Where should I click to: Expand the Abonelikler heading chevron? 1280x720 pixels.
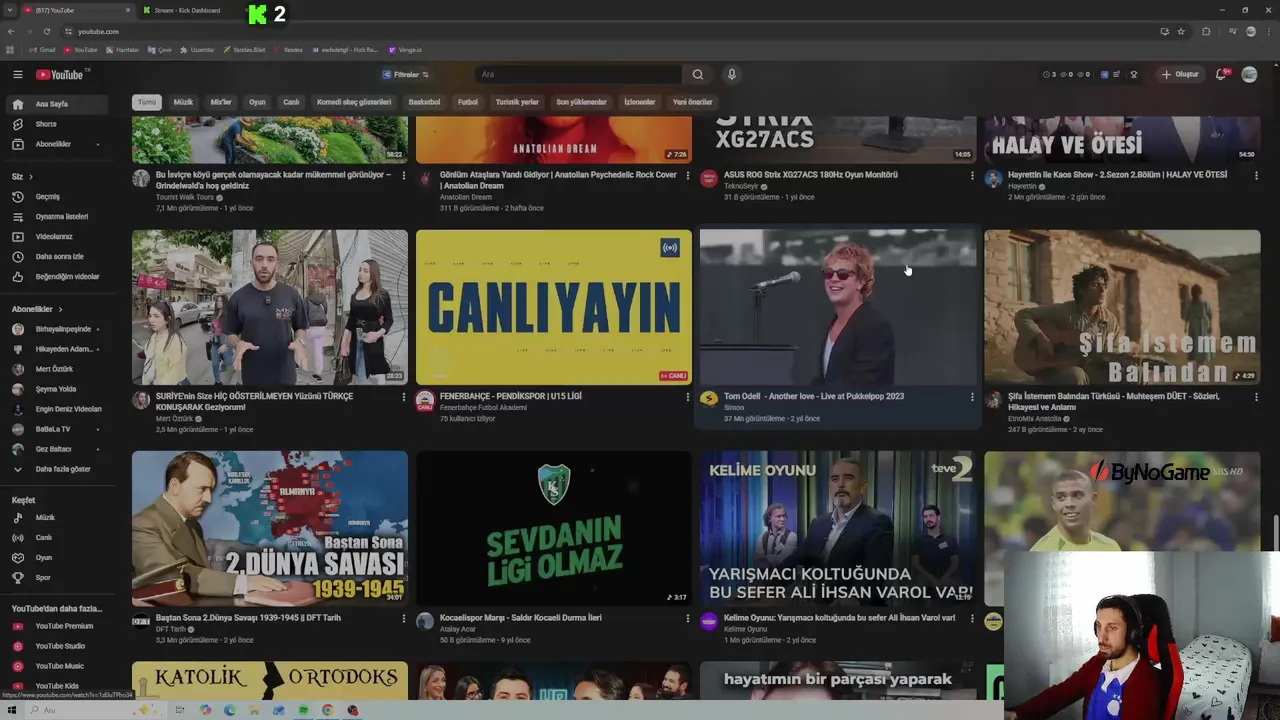pyautogui.click(x=60, y=310)
